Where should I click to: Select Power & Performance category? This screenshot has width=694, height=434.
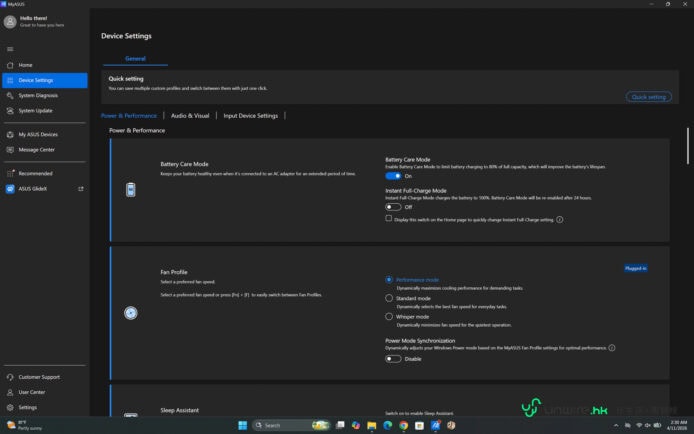(x=129, y=116)
